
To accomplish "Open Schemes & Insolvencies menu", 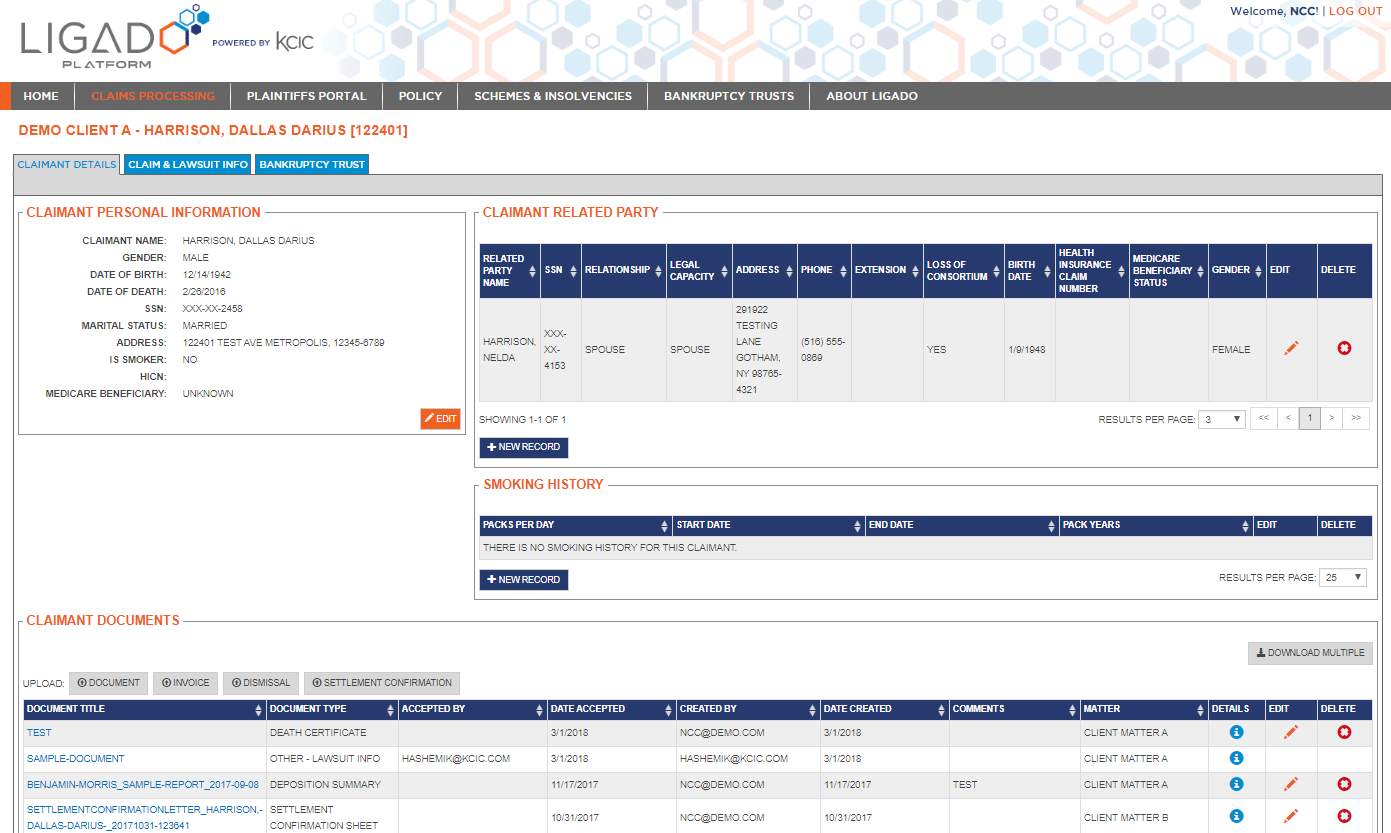I will (x=553, y=96).
